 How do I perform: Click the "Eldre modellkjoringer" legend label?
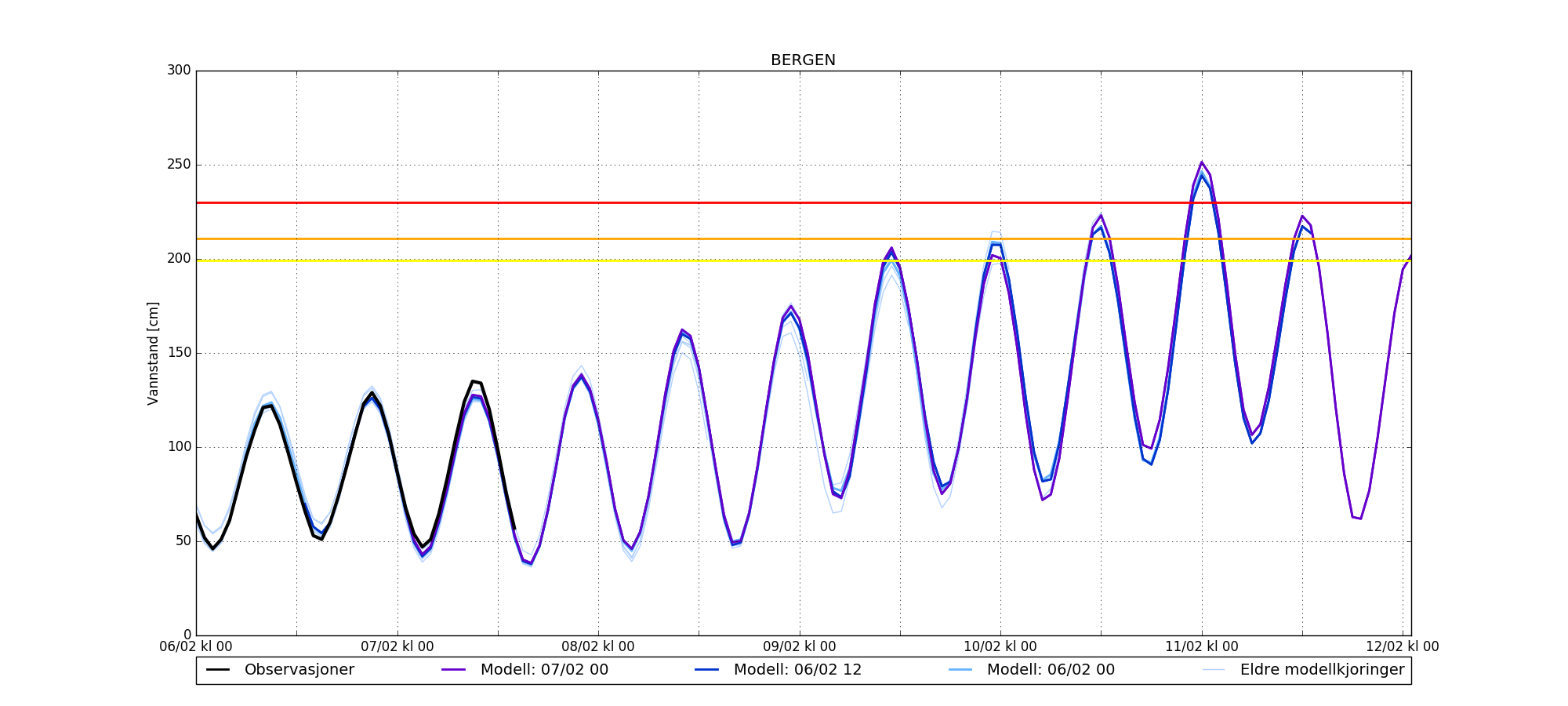1323,670
